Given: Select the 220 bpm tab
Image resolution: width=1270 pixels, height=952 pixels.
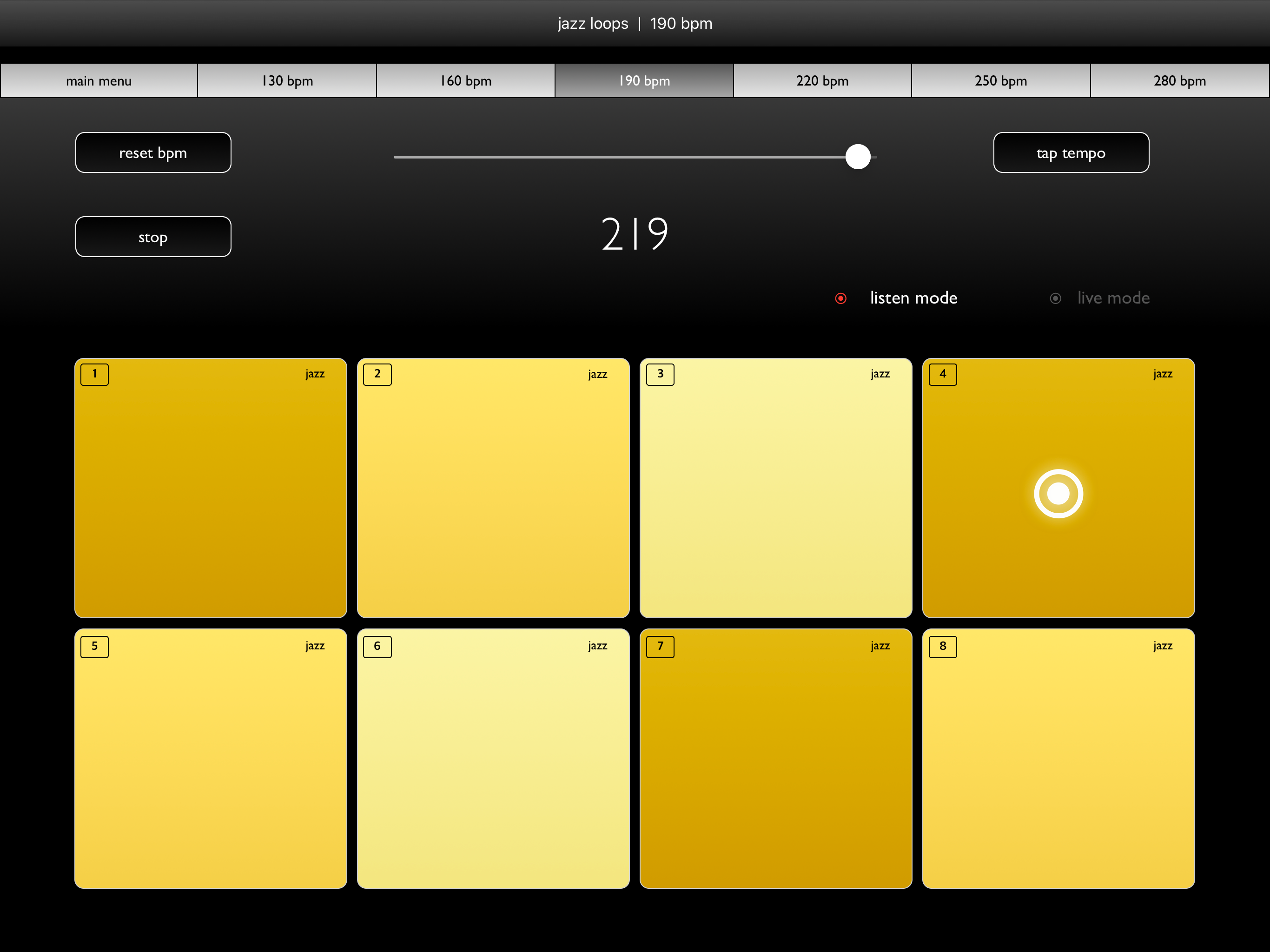Looking at the screenshot, I should (822, 81).
